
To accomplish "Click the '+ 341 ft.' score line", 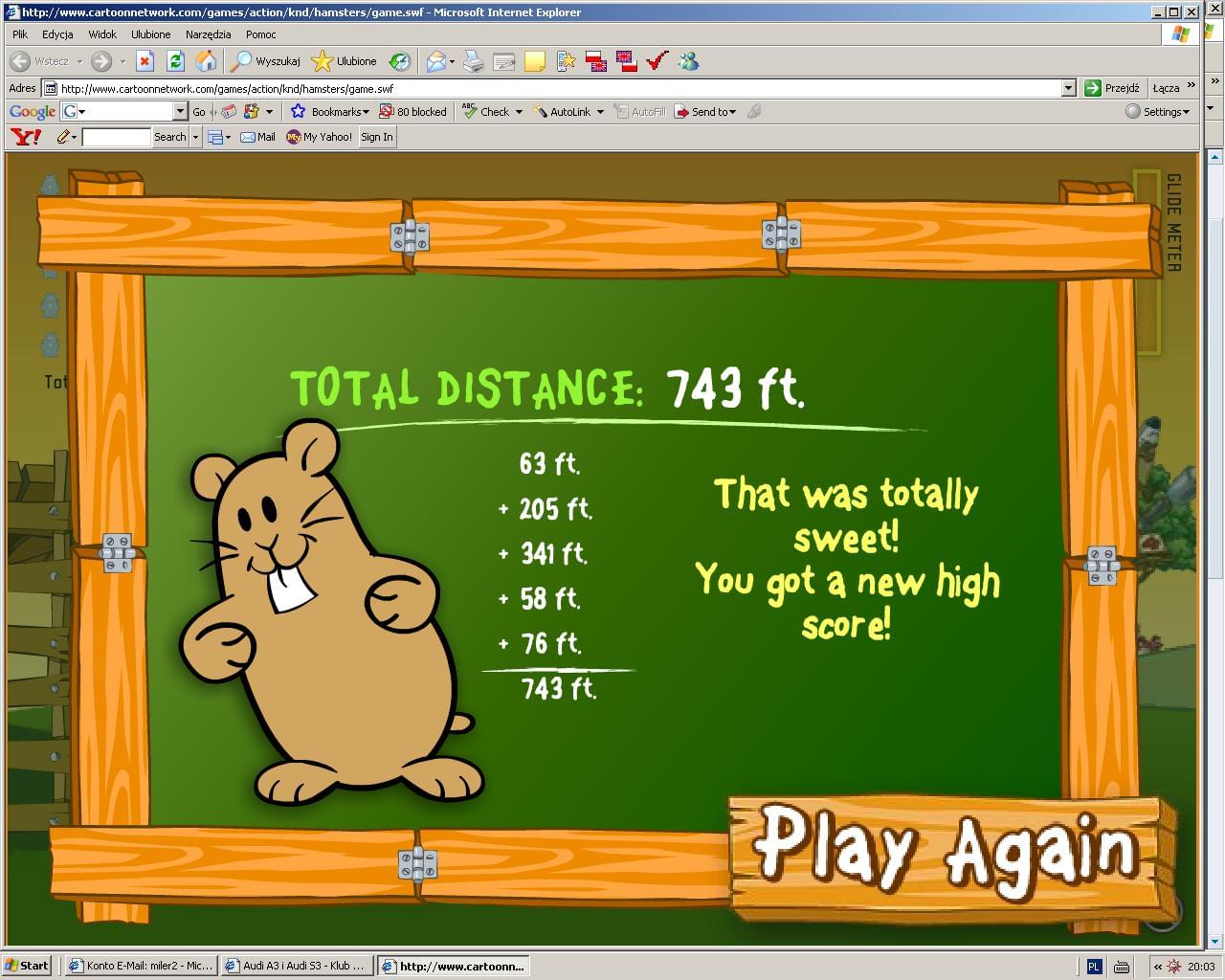I will pos(543,553).
